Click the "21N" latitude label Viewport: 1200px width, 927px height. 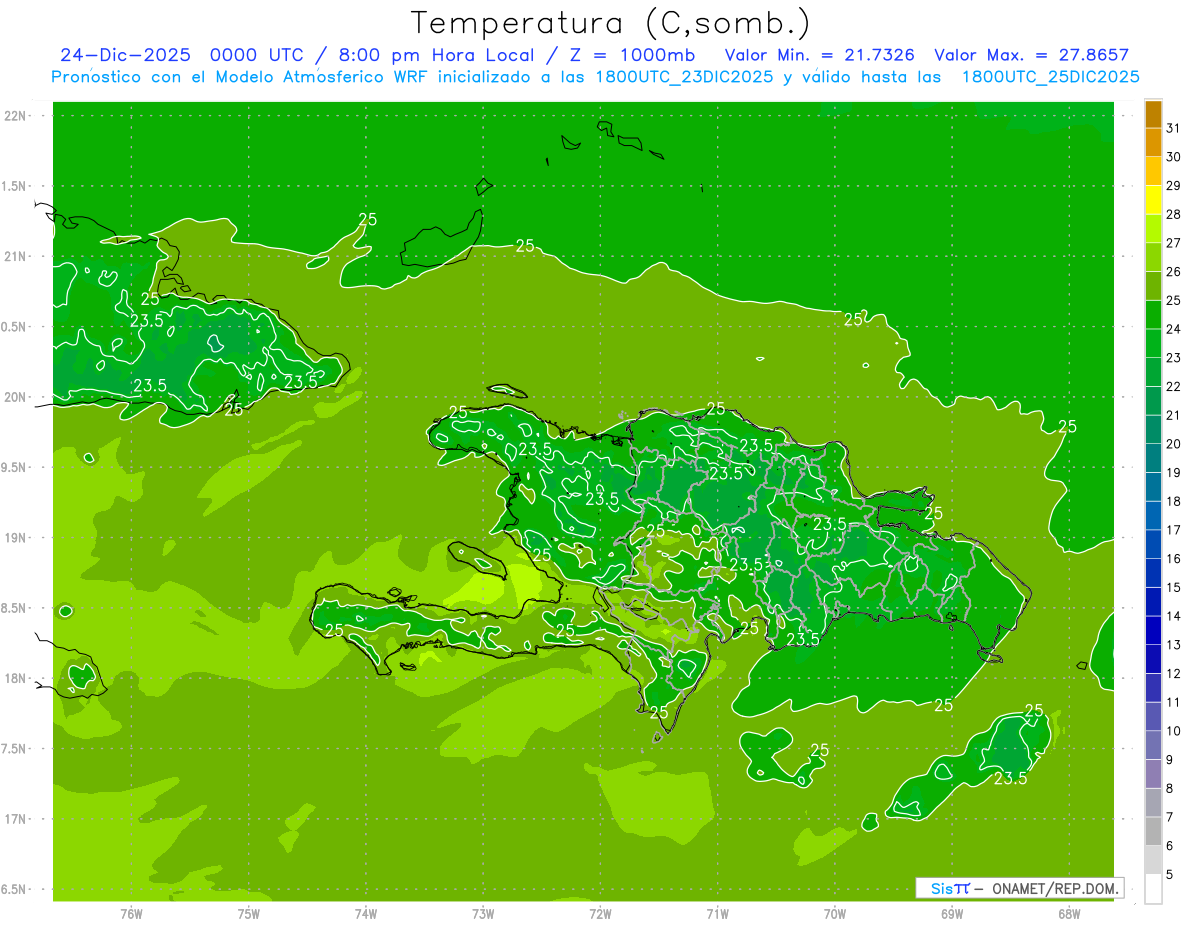15,256
